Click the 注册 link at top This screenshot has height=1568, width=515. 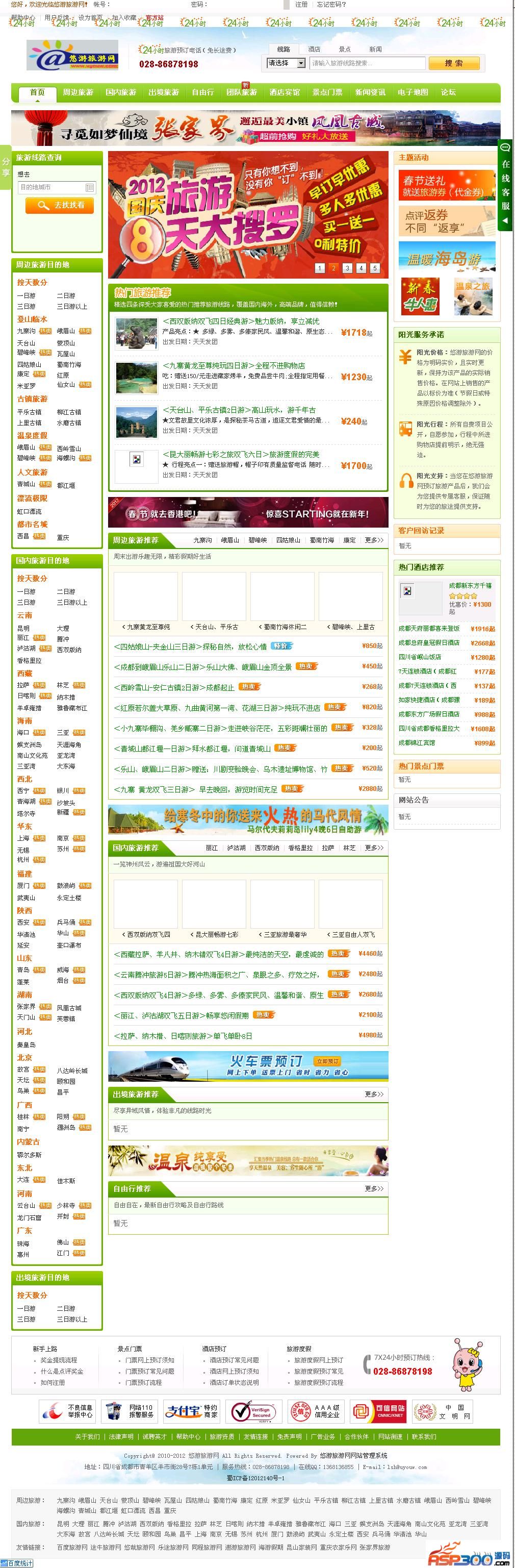coord(301,4)
